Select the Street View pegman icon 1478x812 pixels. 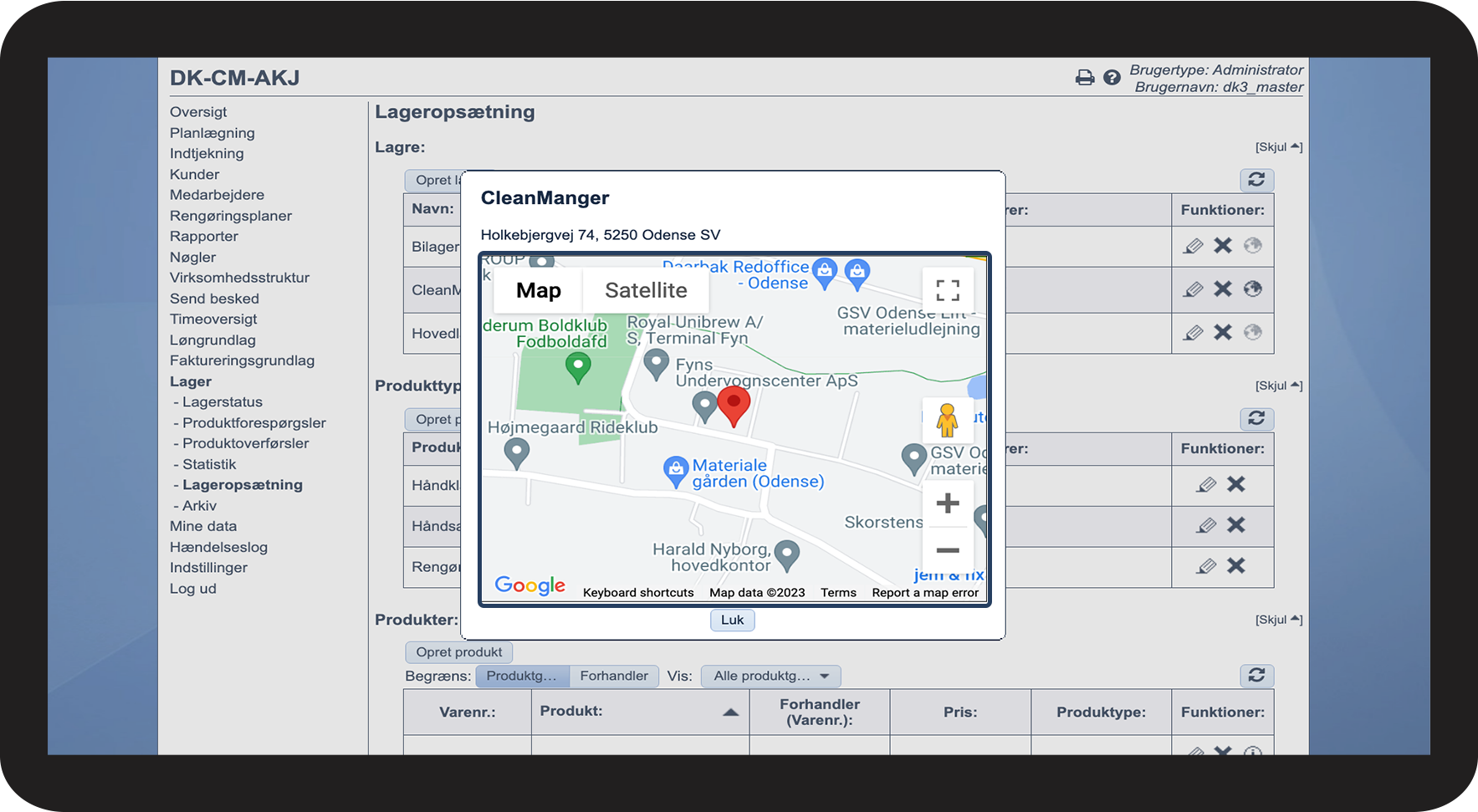(947, 420)
